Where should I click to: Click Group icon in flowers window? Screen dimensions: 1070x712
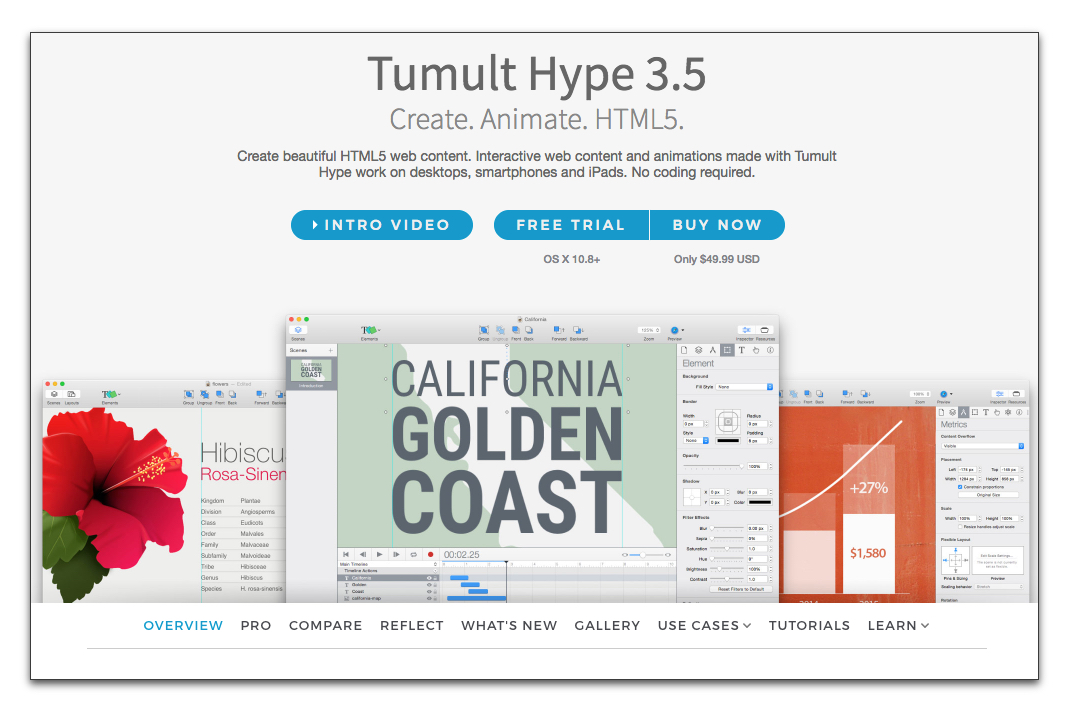tap(188, 394)
